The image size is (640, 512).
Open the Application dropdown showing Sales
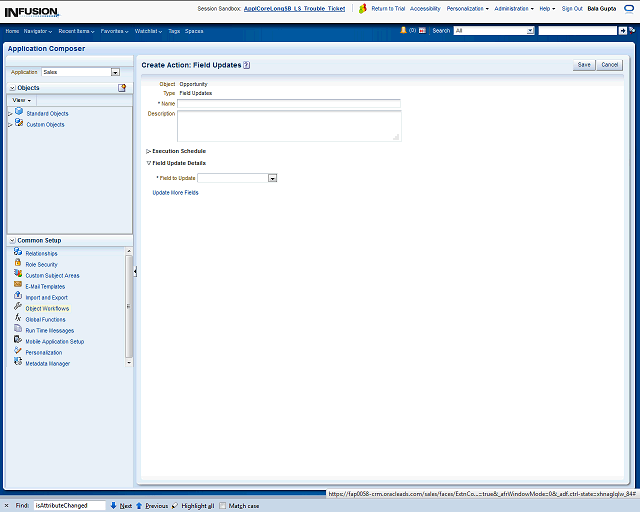point(115,72)
